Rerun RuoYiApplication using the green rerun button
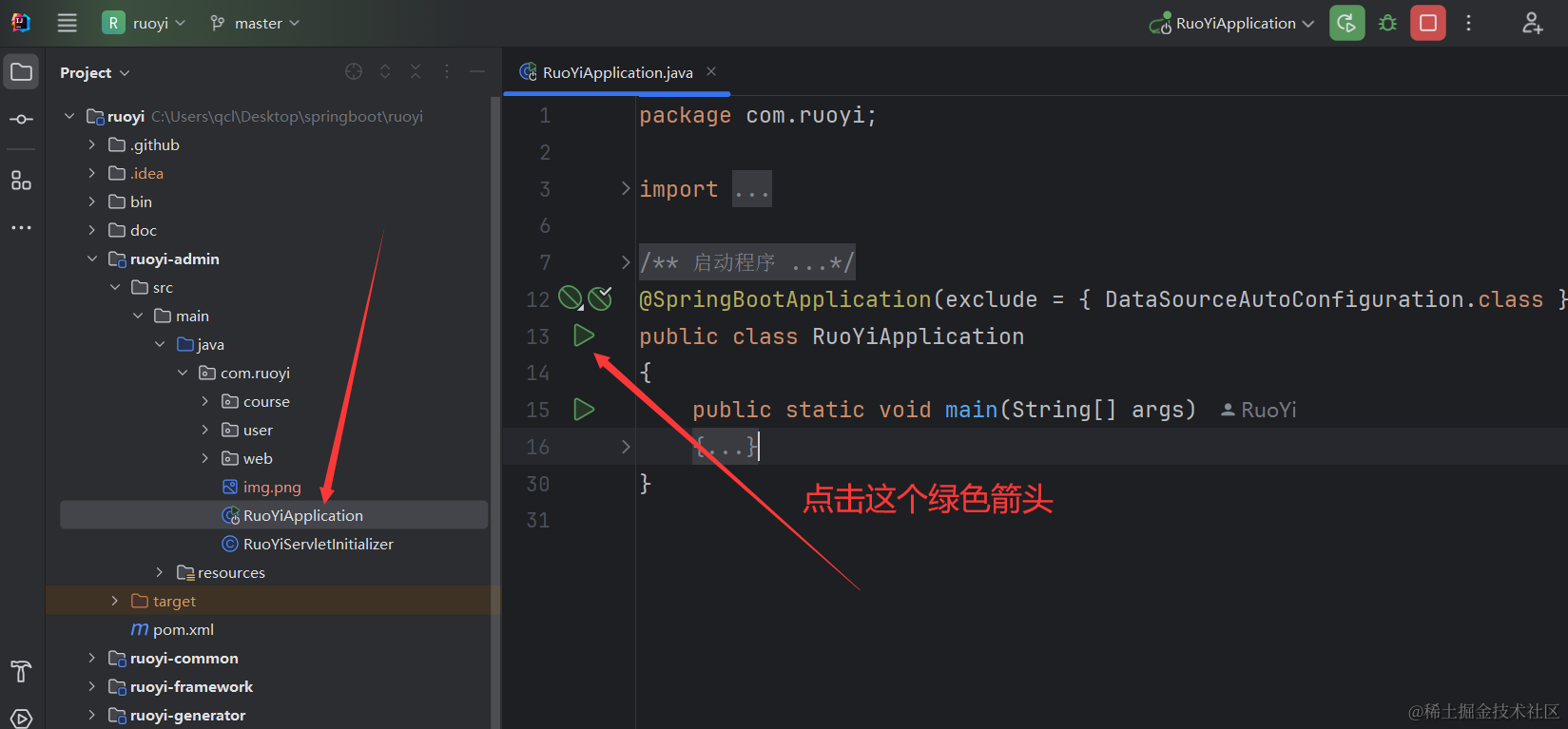The image size is (1568, 729). (x=1346, y=24)
